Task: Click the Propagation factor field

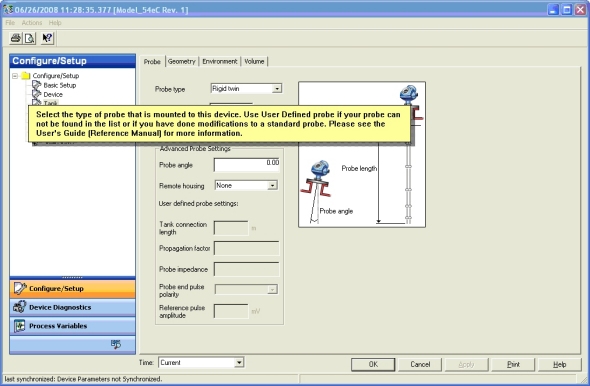Action: click(247, 248)
